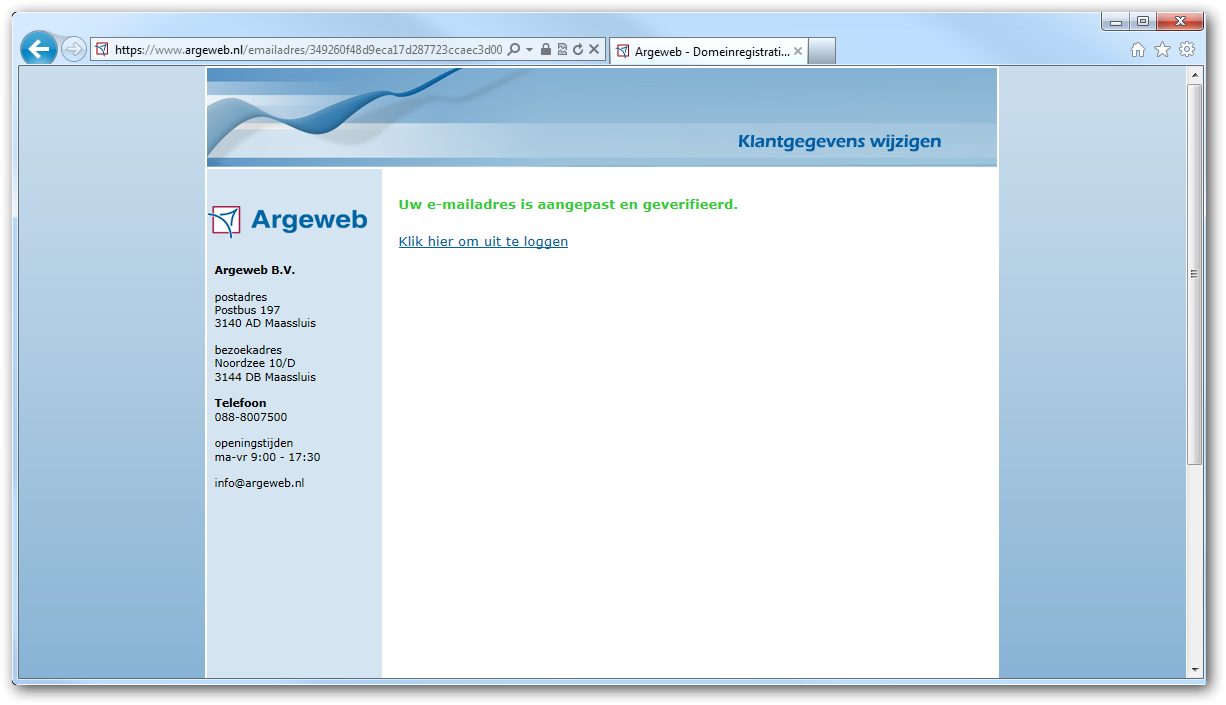Click the info@argeweb.nl email address

tap(259, 483)
